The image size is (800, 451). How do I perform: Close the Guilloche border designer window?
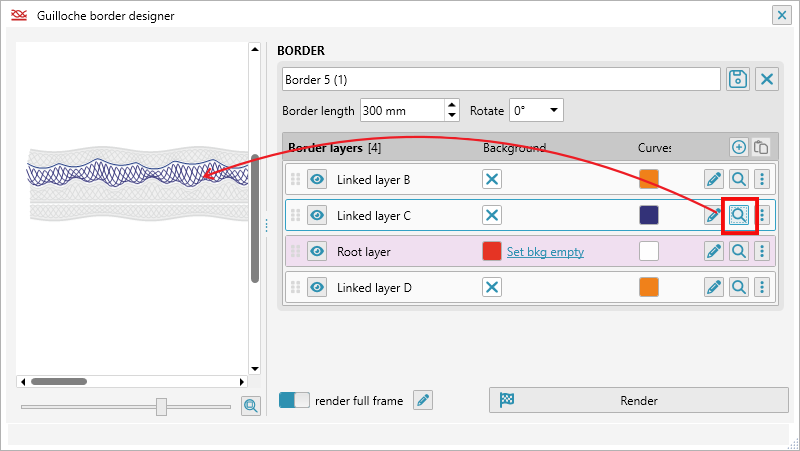click(782, 16)
